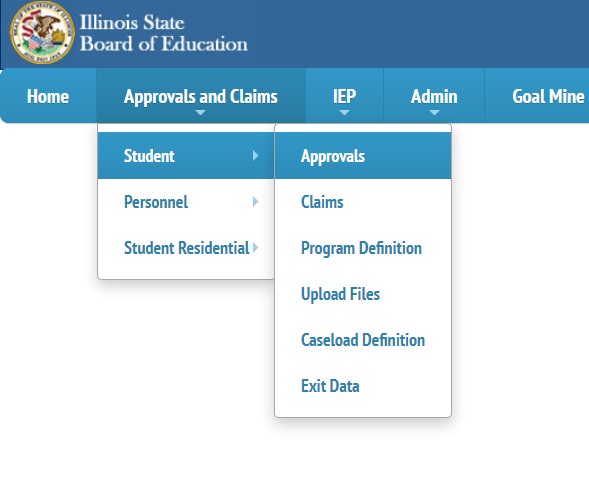
Task: Click the dropdown arrow under IEP
Action: (x=344, y=112)
